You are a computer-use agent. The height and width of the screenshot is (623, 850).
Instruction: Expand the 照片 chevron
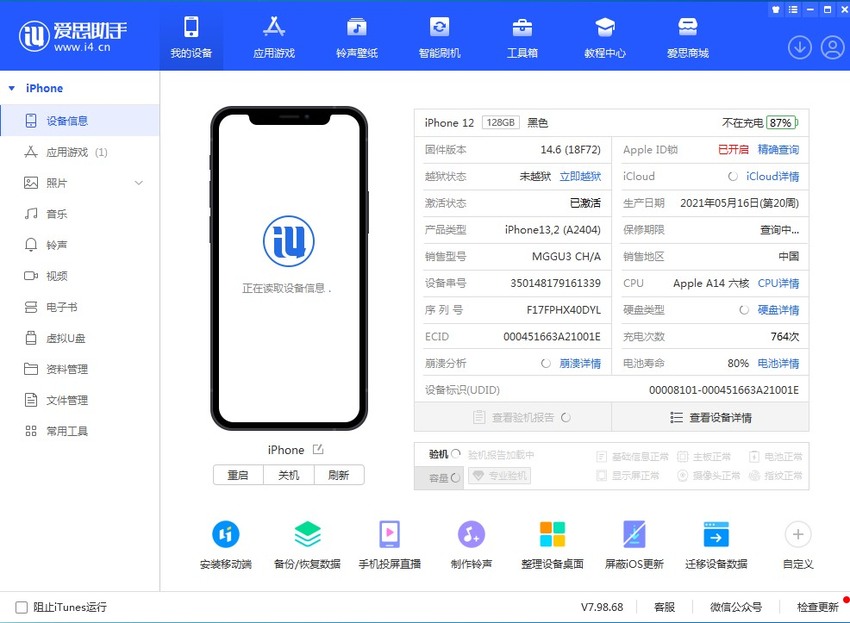pos(139,183)
